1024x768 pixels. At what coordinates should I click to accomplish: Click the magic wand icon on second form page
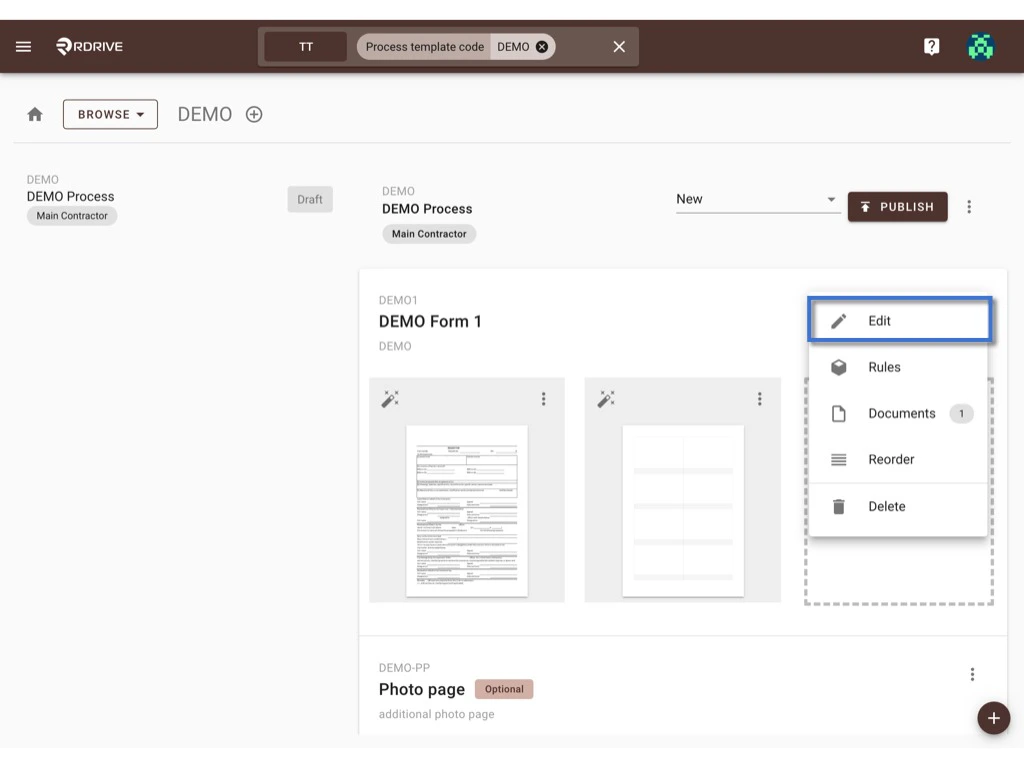(605, 398)
